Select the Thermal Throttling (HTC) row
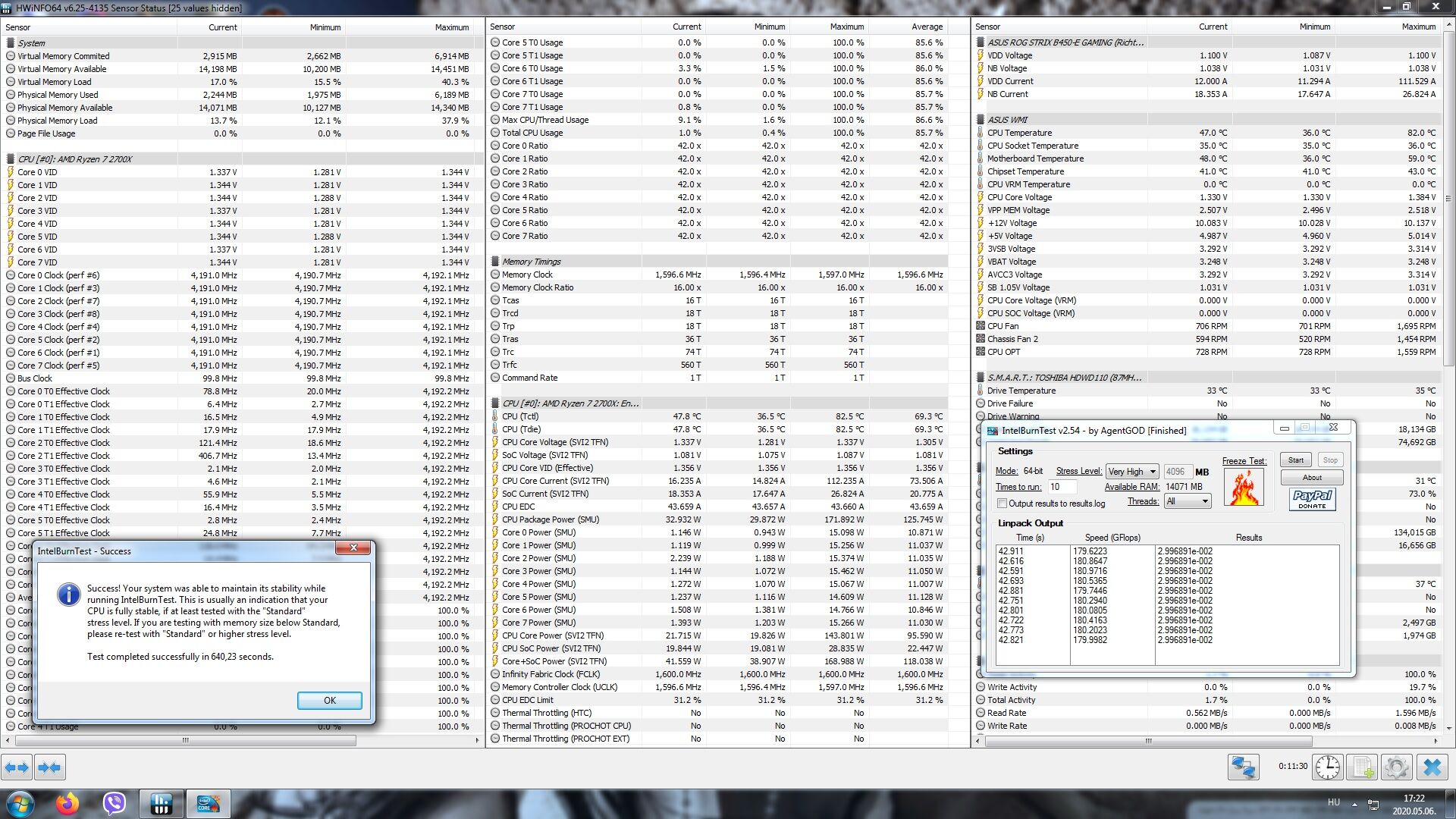Viewport: 1456px width, 819px height. (717, 713)
